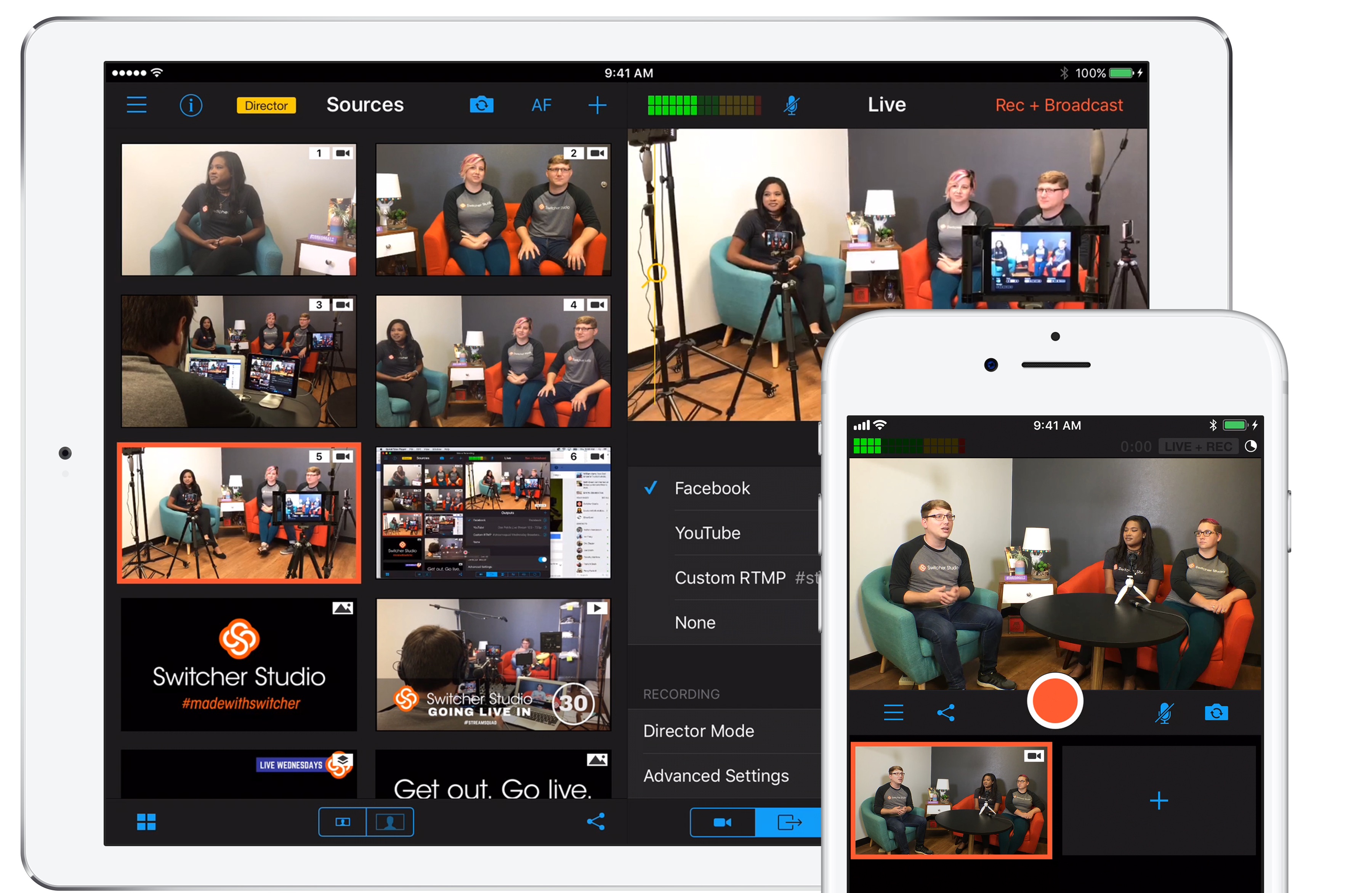Select the camera 5 source thumbnail

239,513
